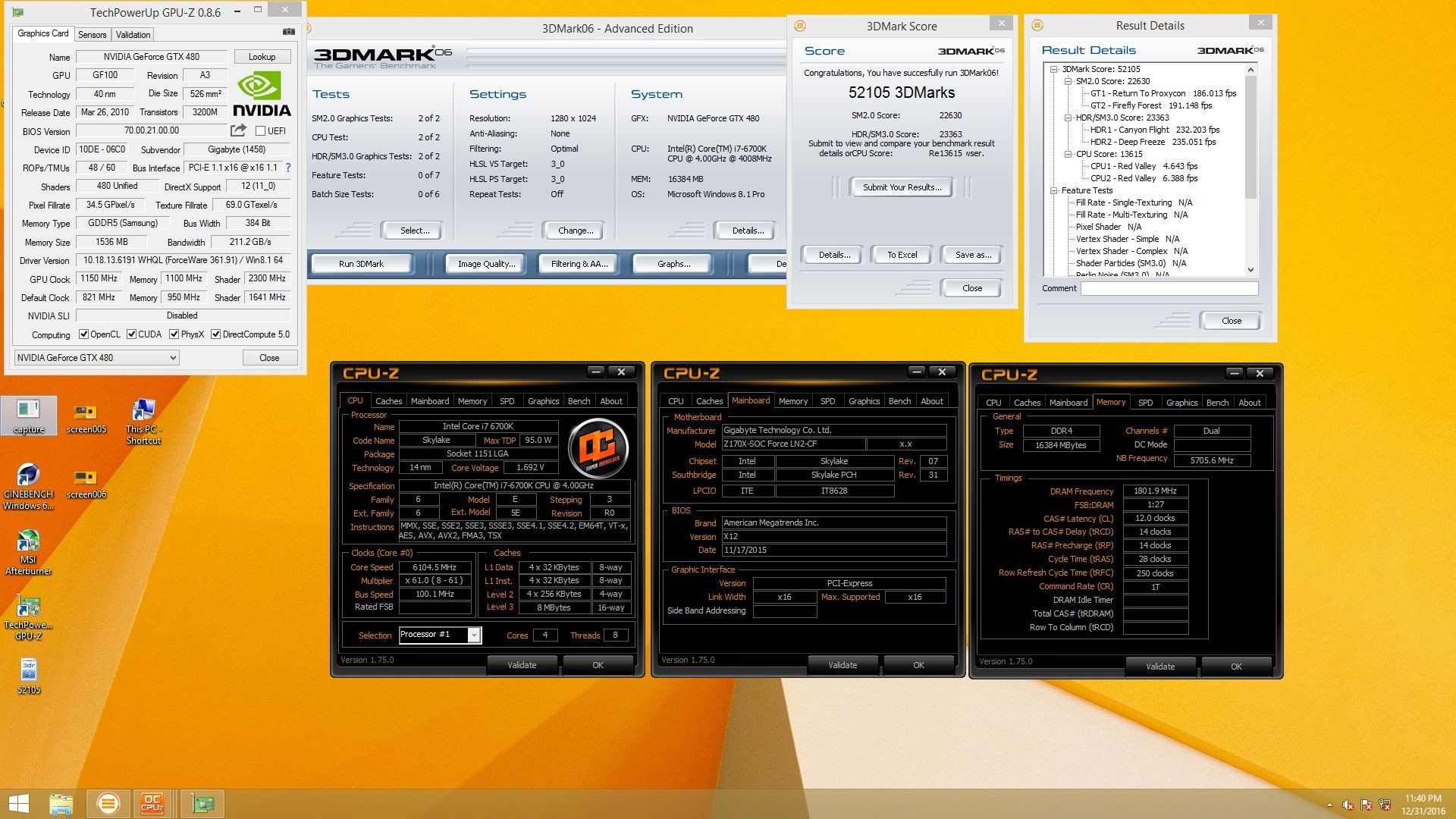Screen dimensions: 1456x819
Task: Collapse the CPU Score: 13615 node
Action: [1068, 154]
